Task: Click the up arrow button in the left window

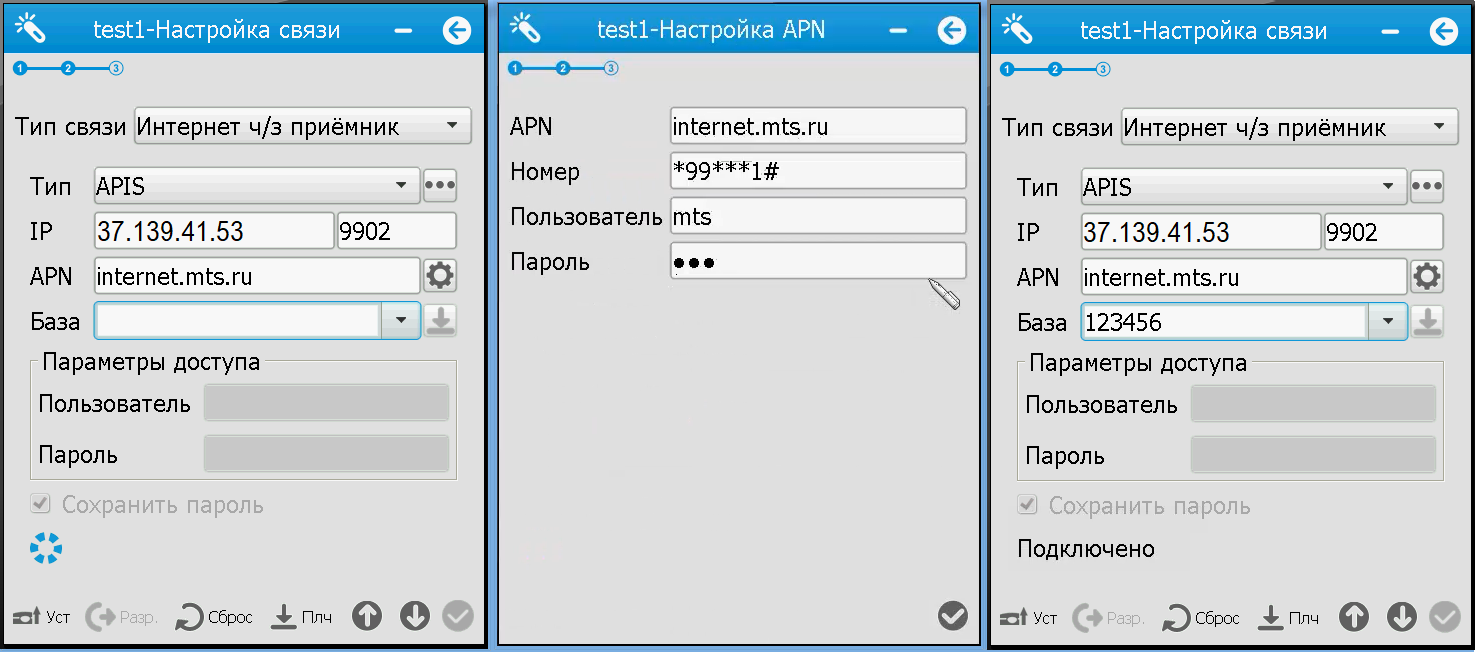Action: tap(367, 616)
